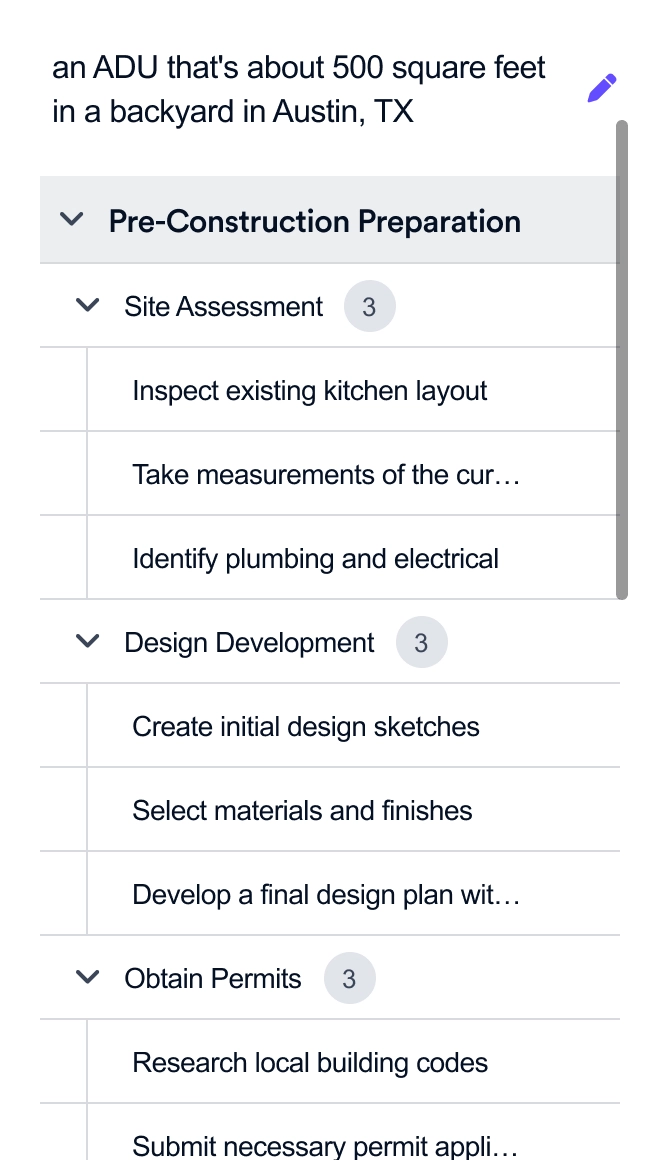
Task: Open Develop a final design plan task
Action: pyautogui.click(x=326, y=894)
